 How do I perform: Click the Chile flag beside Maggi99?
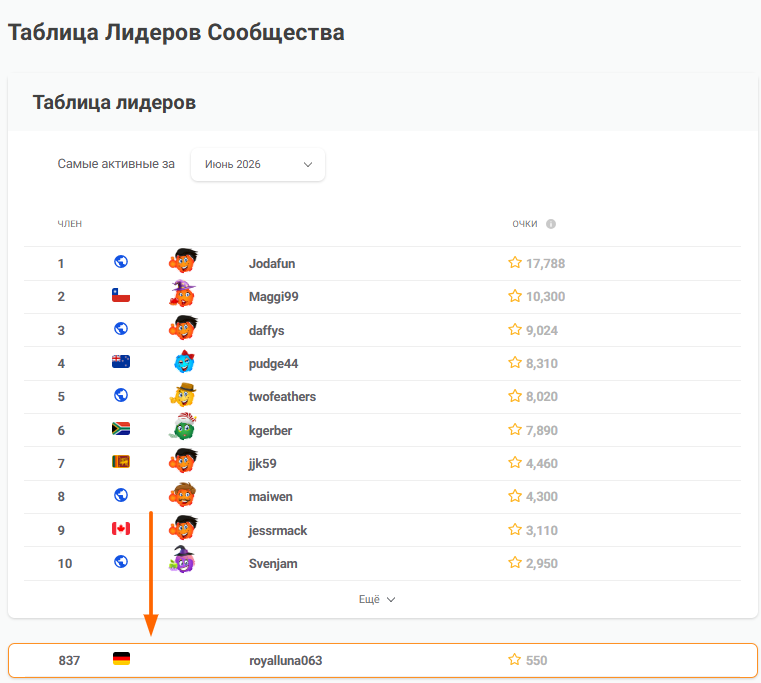121,295
